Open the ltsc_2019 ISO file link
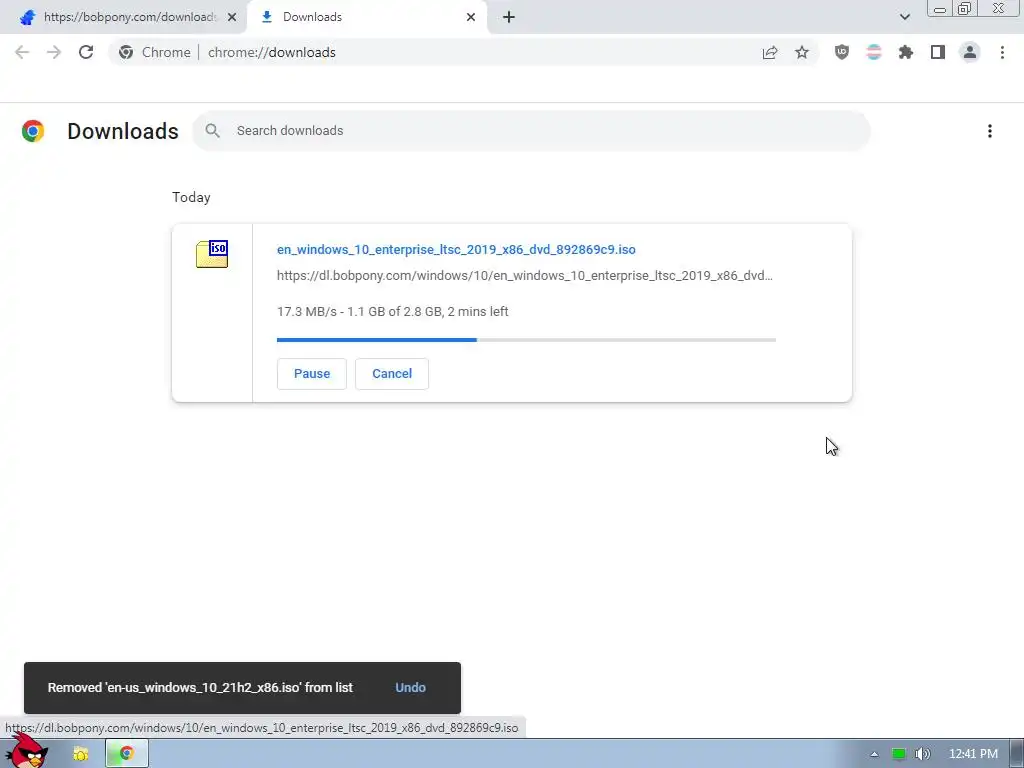1024x768 pixels. 456,249
